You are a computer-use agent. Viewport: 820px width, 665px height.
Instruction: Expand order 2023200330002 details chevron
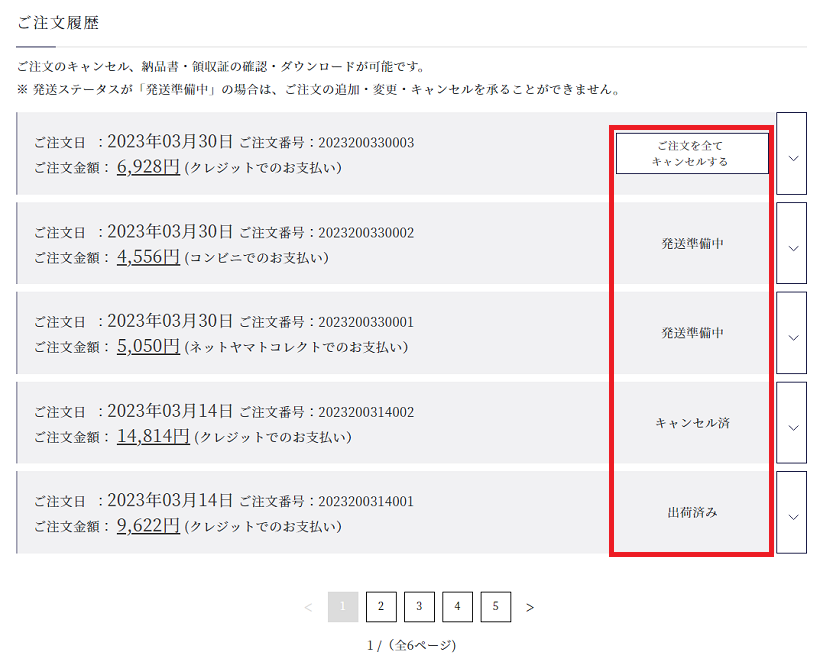pyautogui.click(x=791, y=244)
